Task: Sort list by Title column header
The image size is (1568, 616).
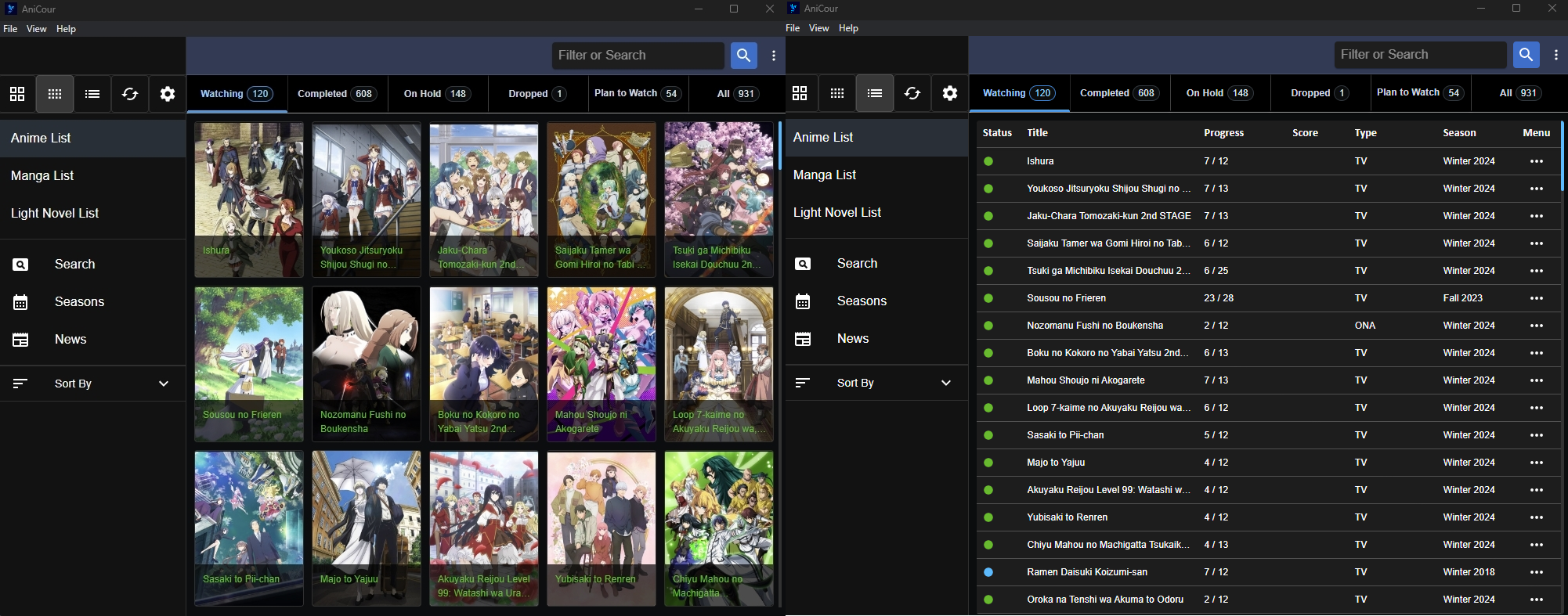Action: [x=1037, y=133]
